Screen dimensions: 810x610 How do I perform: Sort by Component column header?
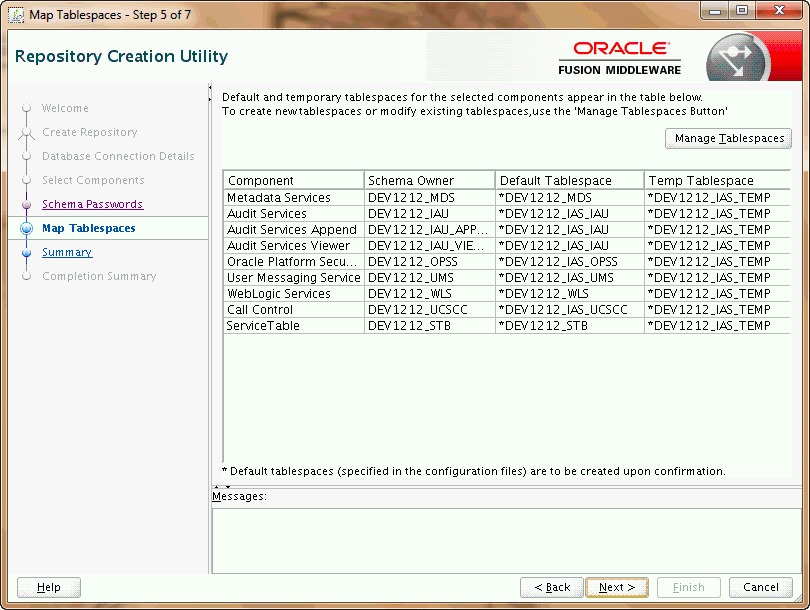pyautogui.click(x=294, y=180)
